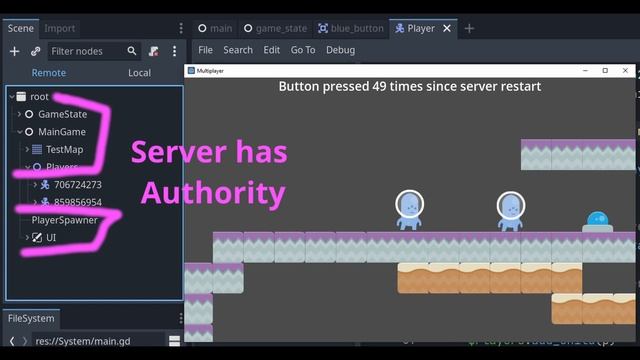Toggle FileSystem split view icon
The width and height of the screenshot is (640, 360).
174,341
